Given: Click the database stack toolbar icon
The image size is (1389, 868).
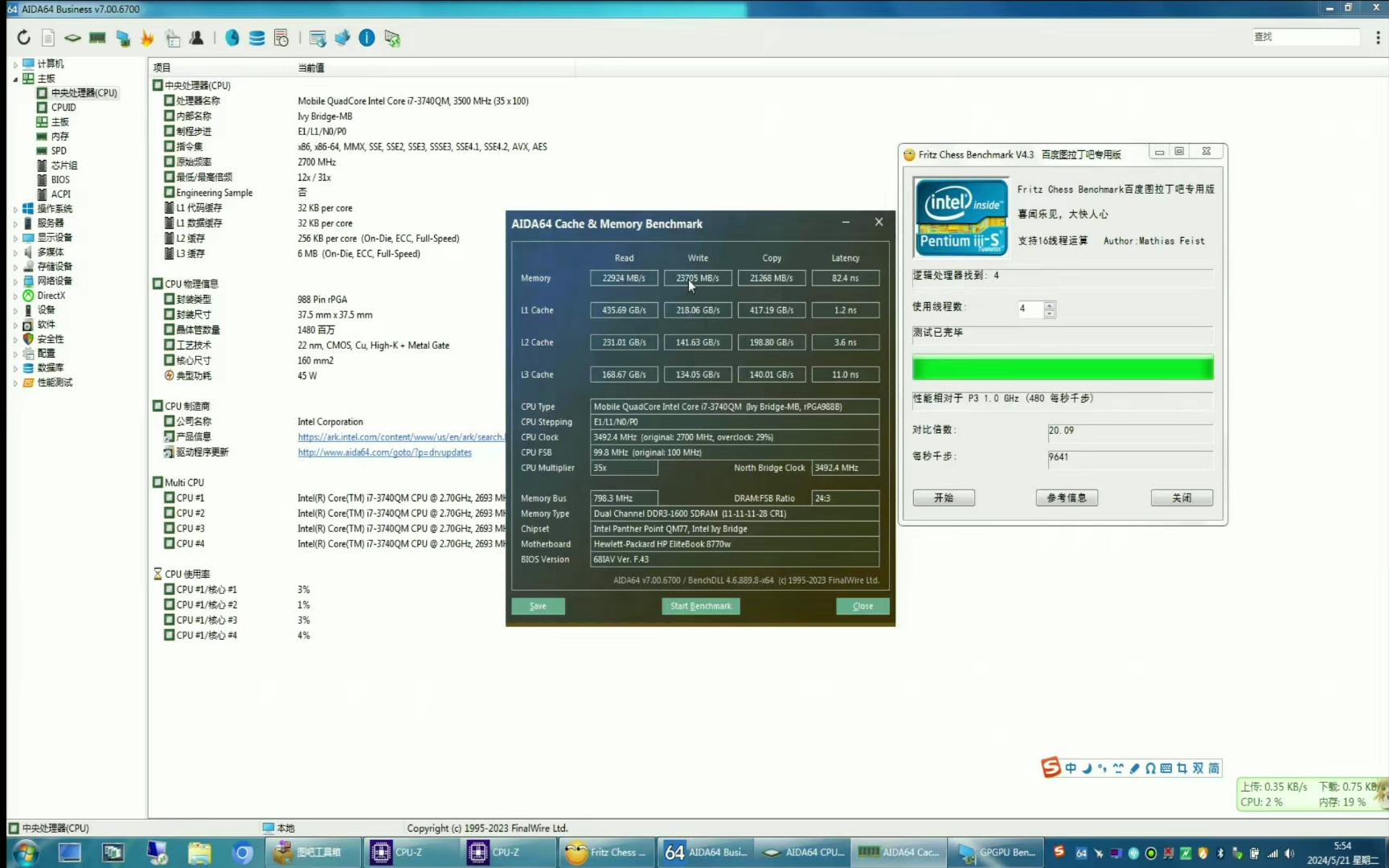Looking at the screenshot, I should tap(256, 38).
